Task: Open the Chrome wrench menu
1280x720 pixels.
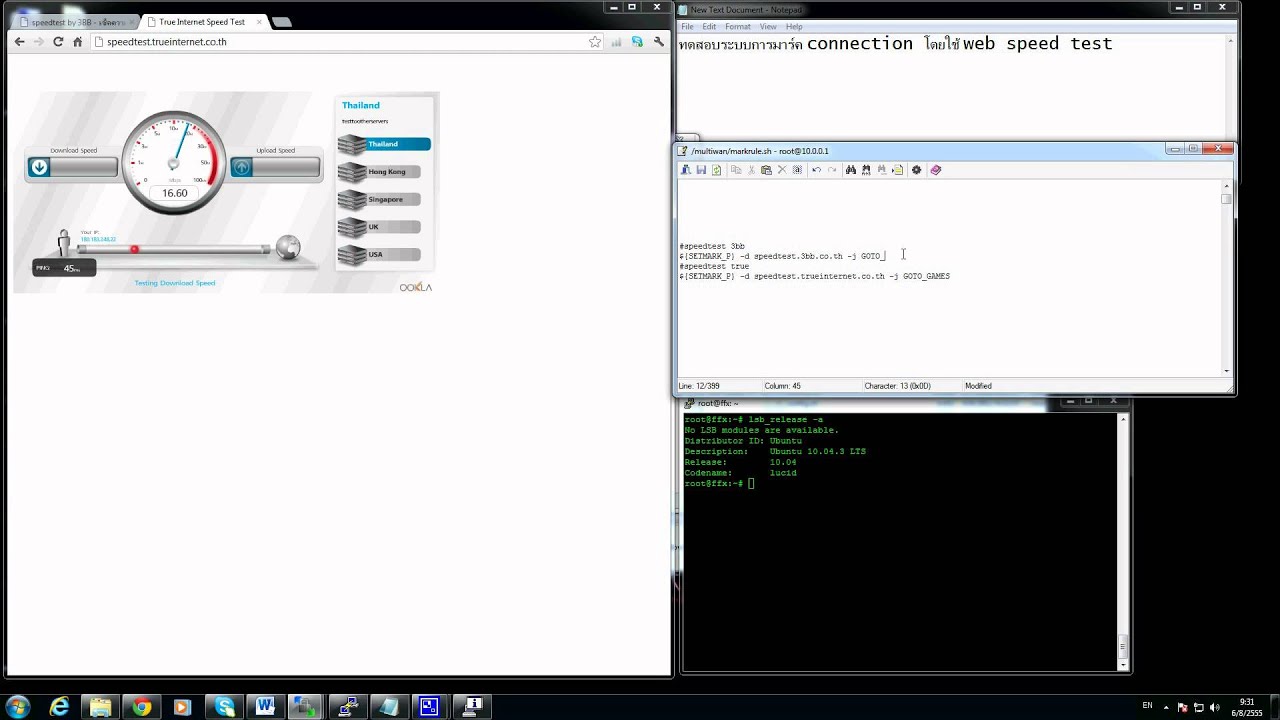Action: point(658,42)
